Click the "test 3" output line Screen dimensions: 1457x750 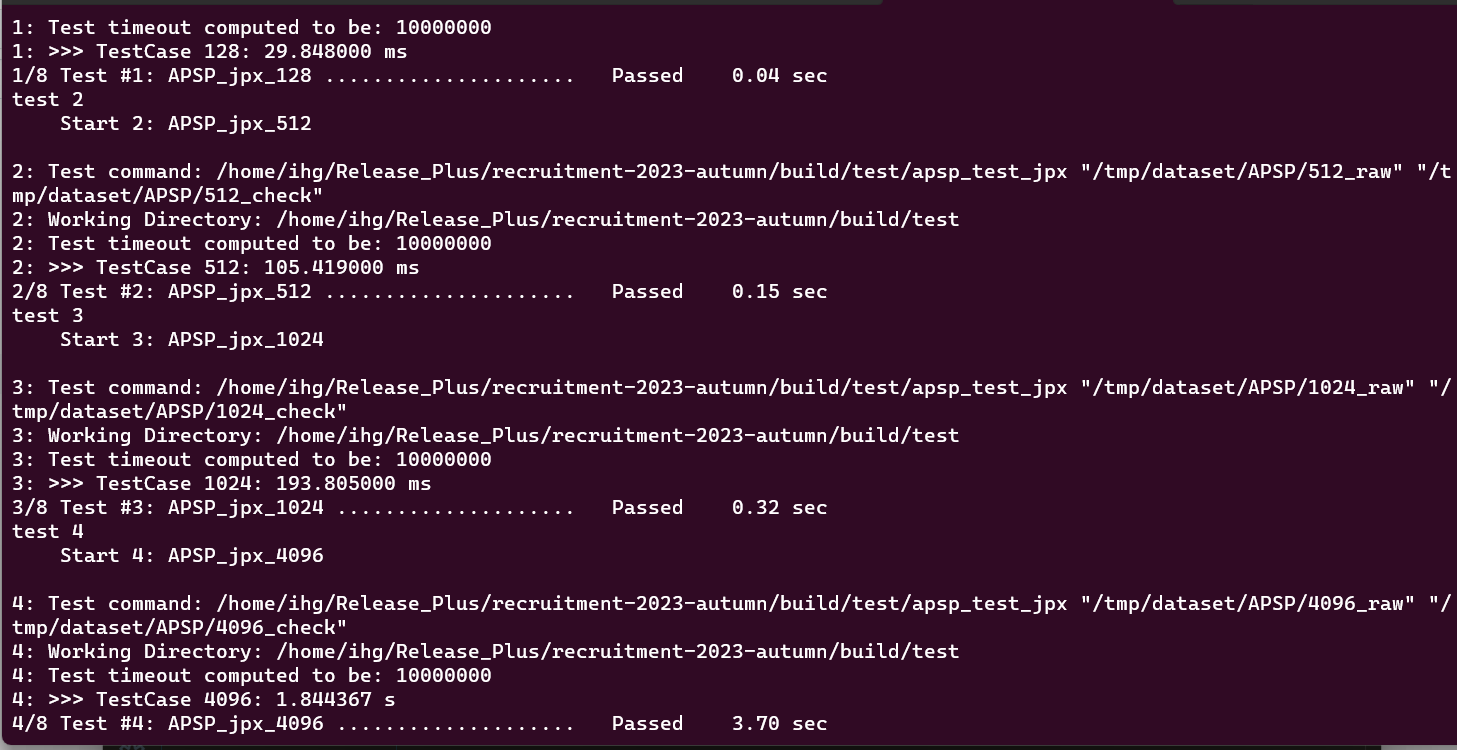tap(48, 315)
